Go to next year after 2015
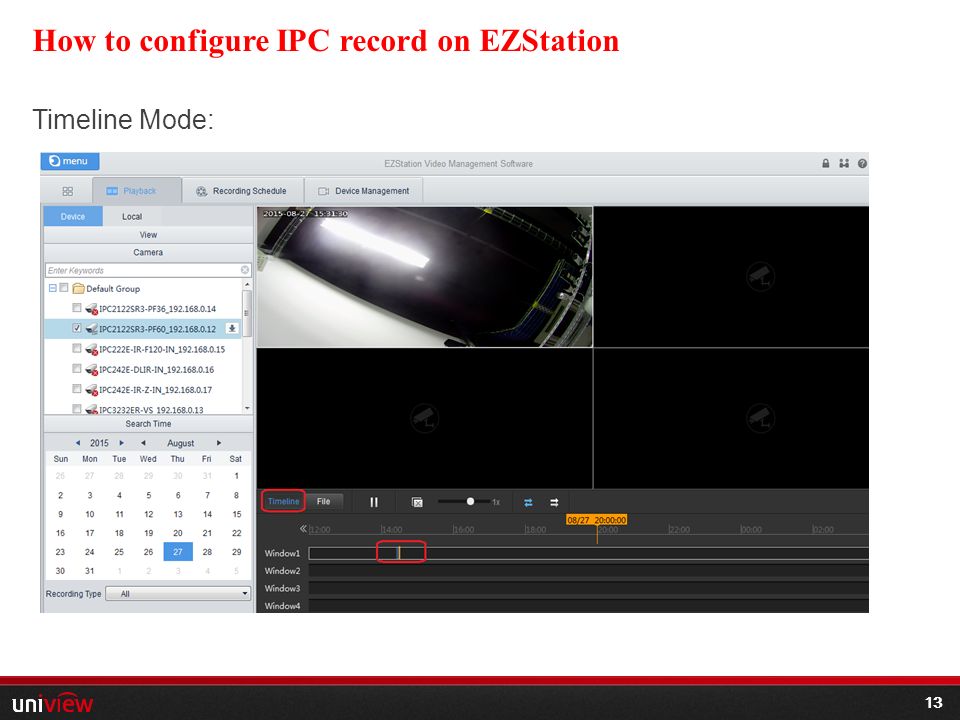The height and width of the screenshot is (720, 960). tap(121, 443)
